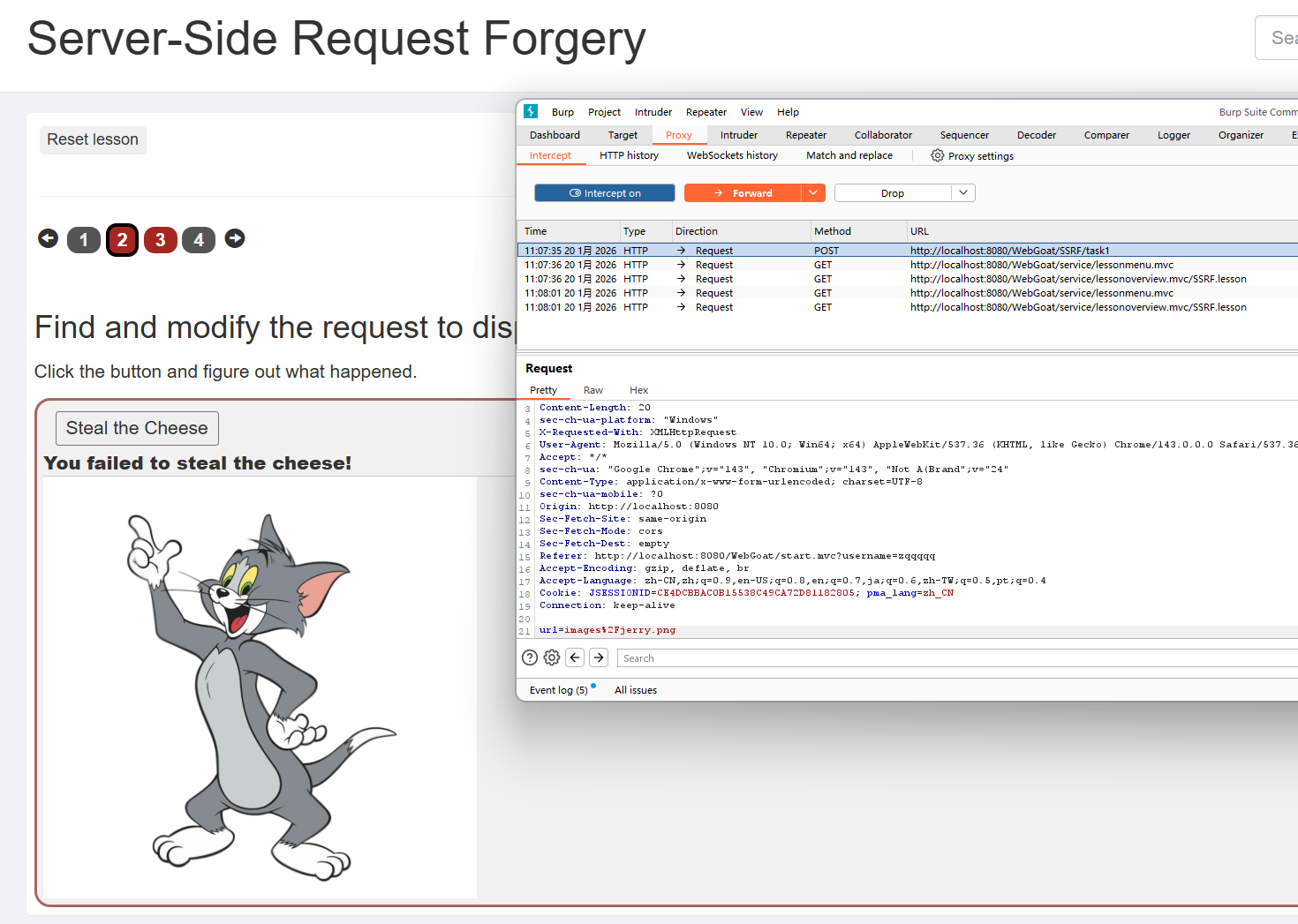The width and height of the screenshot is (1298, 924).
Task: Open the Decoder tab
Action: (x=1036, y=135)
